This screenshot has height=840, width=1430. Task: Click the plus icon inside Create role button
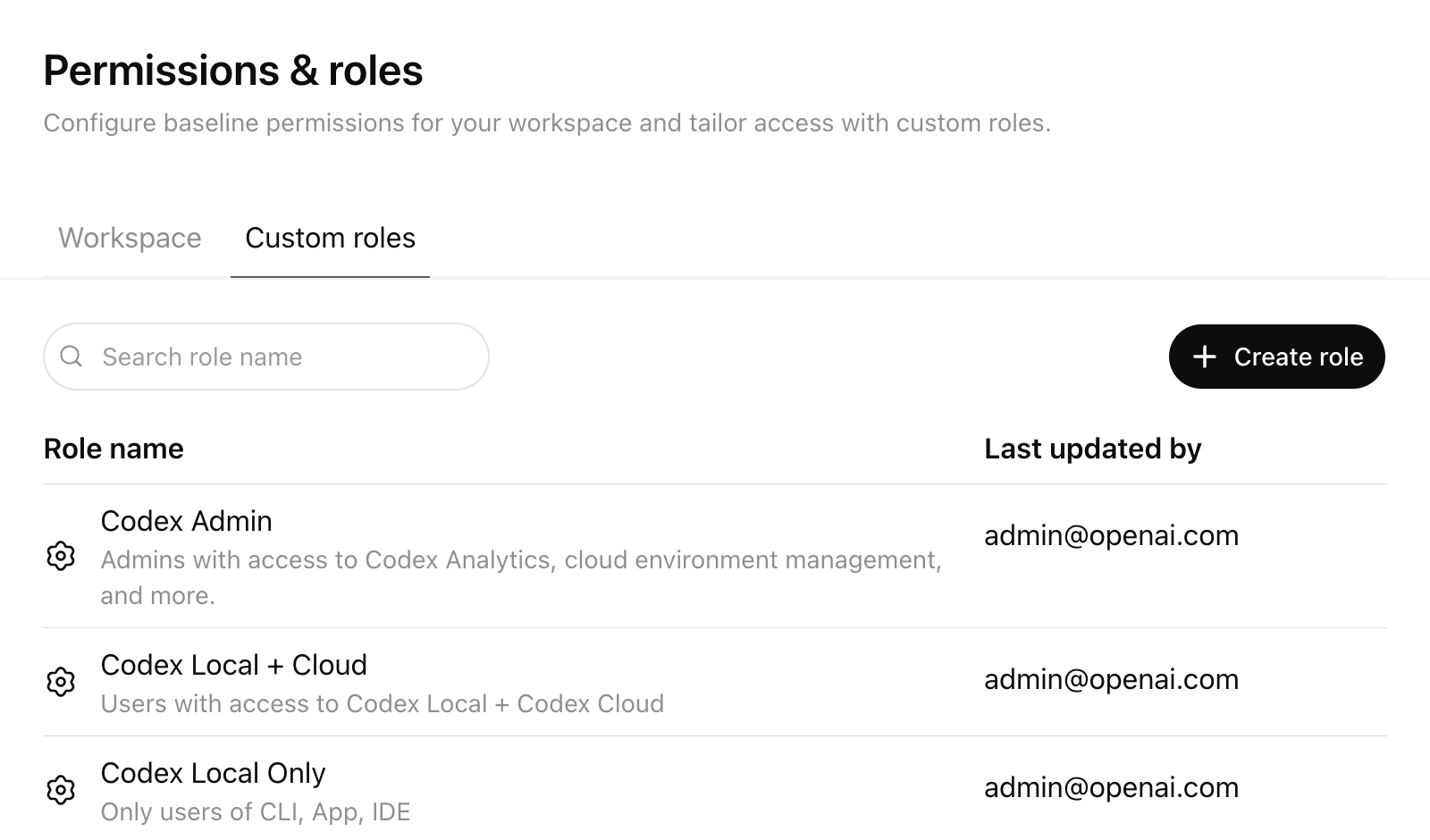[1203, 357]
